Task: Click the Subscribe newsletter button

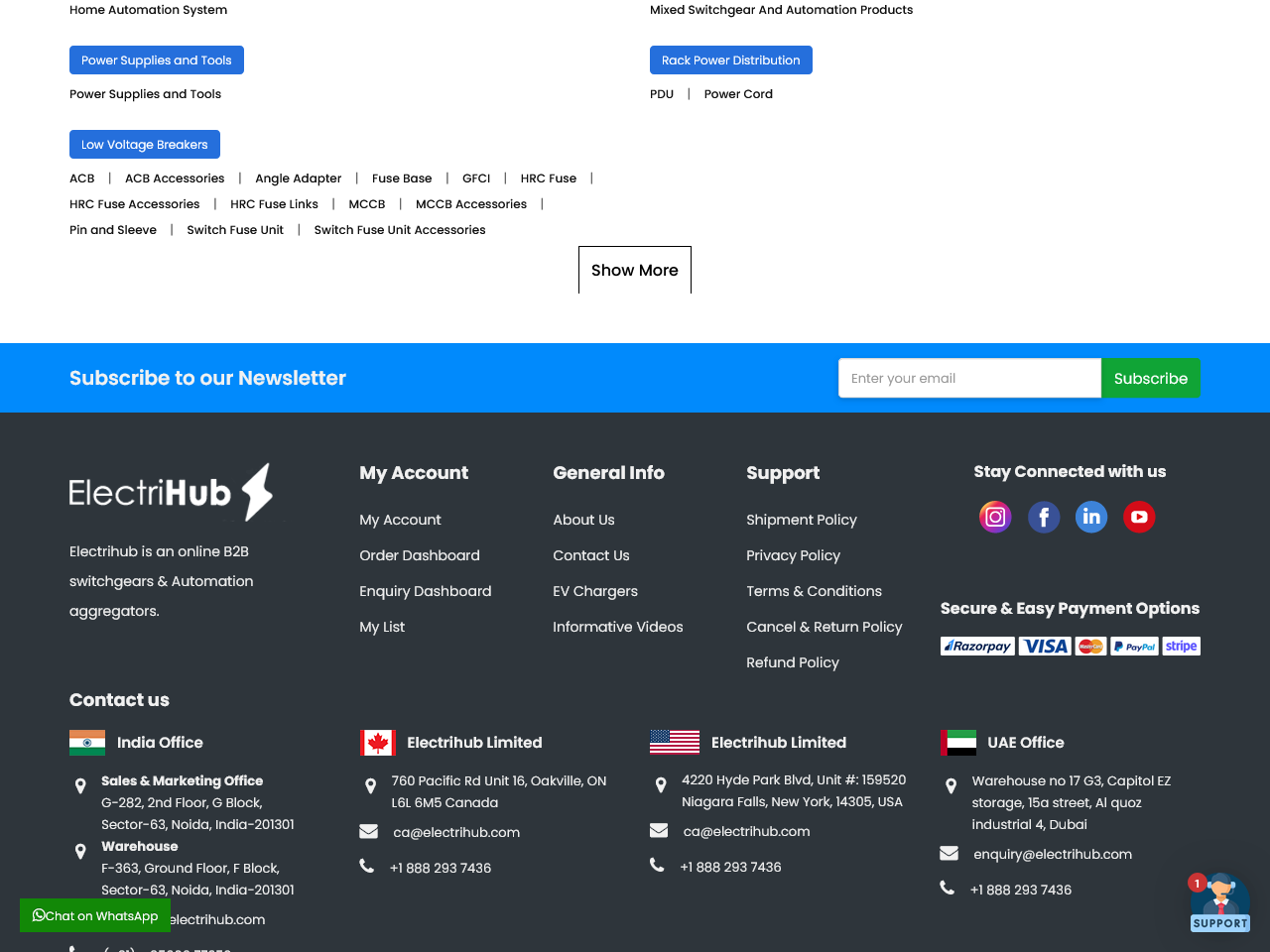Action: (1150, 378)
